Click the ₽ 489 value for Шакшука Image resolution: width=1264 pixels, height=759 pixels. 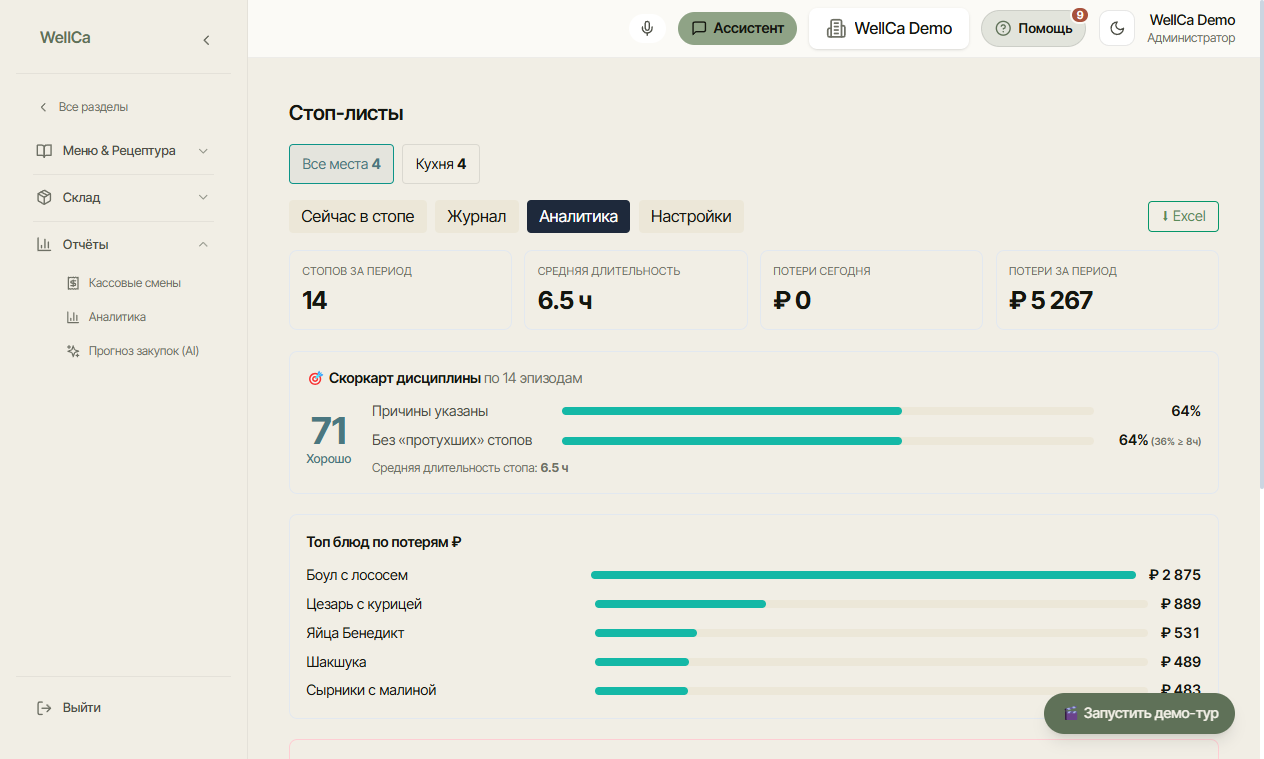click(x=1181, y=662)
